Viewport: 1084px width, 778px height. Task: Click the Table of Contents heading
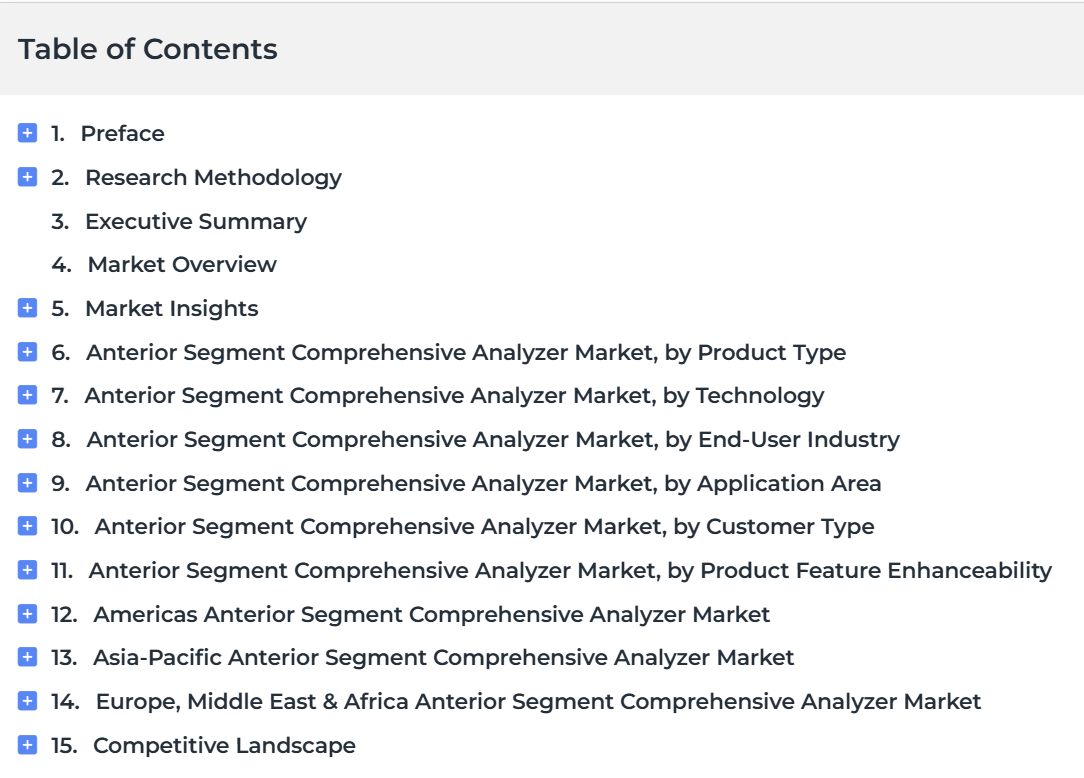pyautogui.click(x=148, y=49)
